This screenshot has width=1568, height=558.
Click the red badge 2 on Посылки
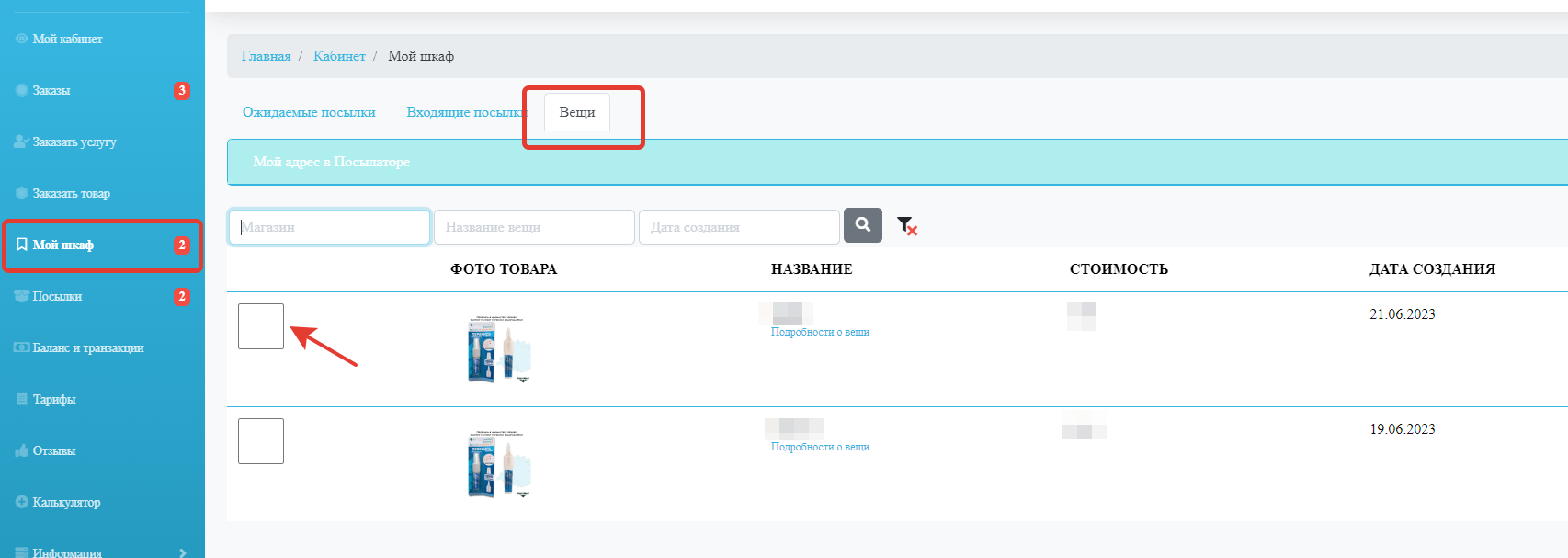(x=182, y=296)
